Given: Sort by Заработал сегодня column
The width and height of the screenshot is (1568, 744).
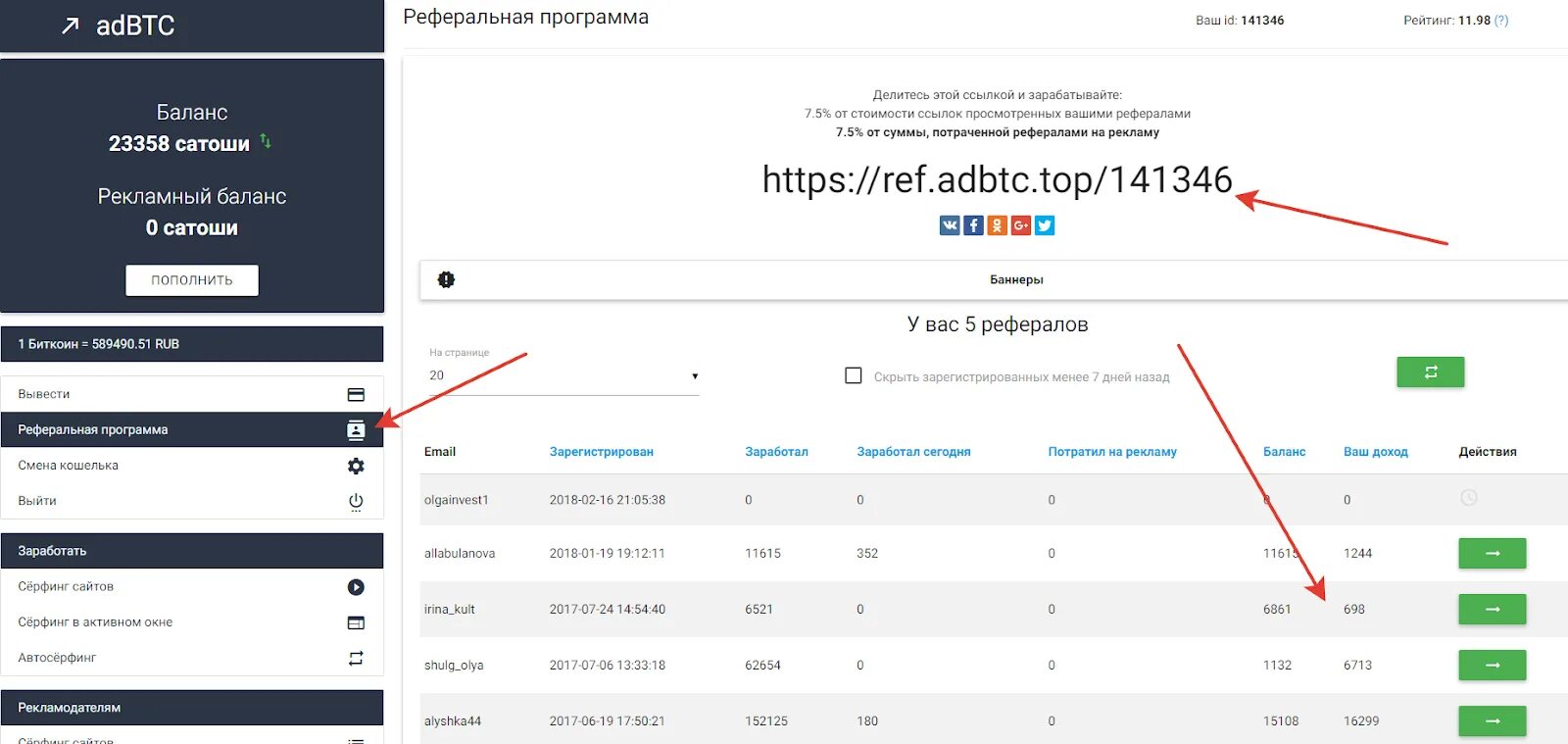Looking at the screenshot, I should tap(913, 452).
